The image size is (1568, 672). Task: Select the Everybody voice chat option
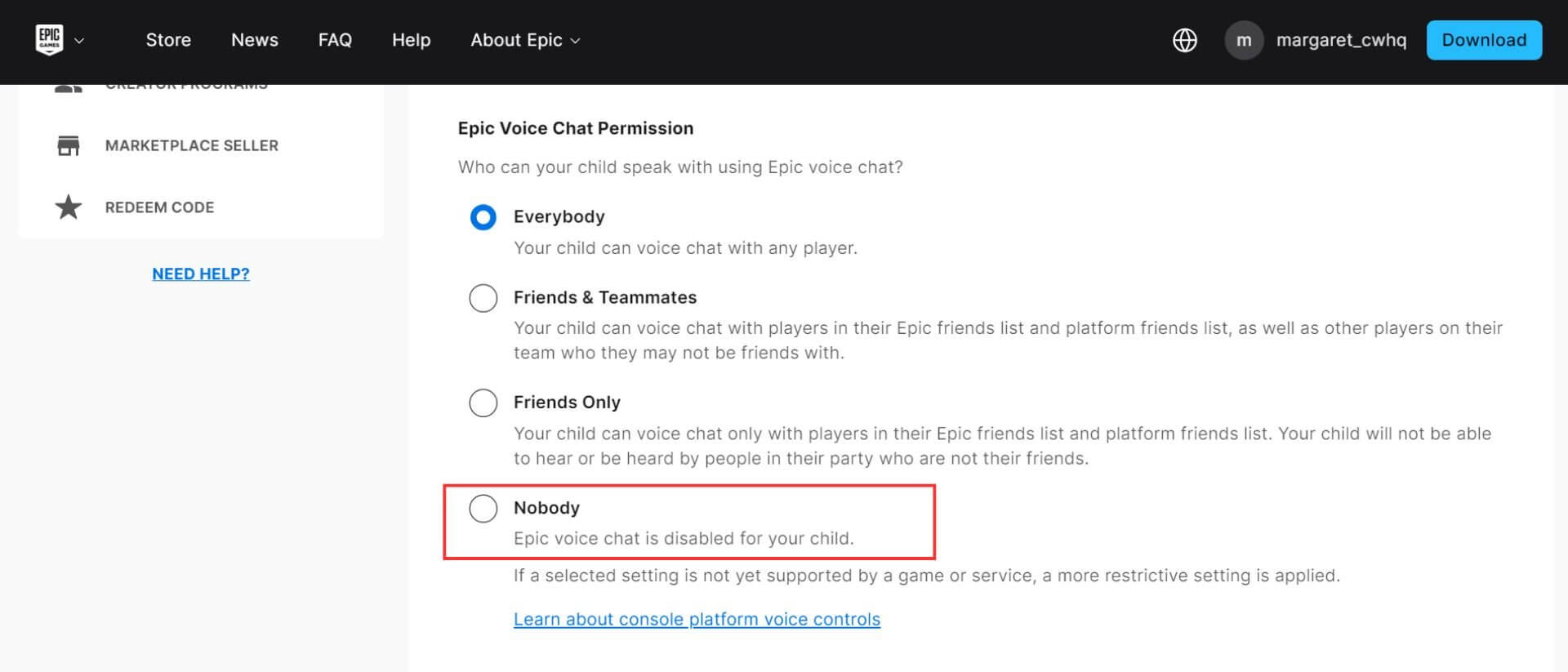pos(483,217)
